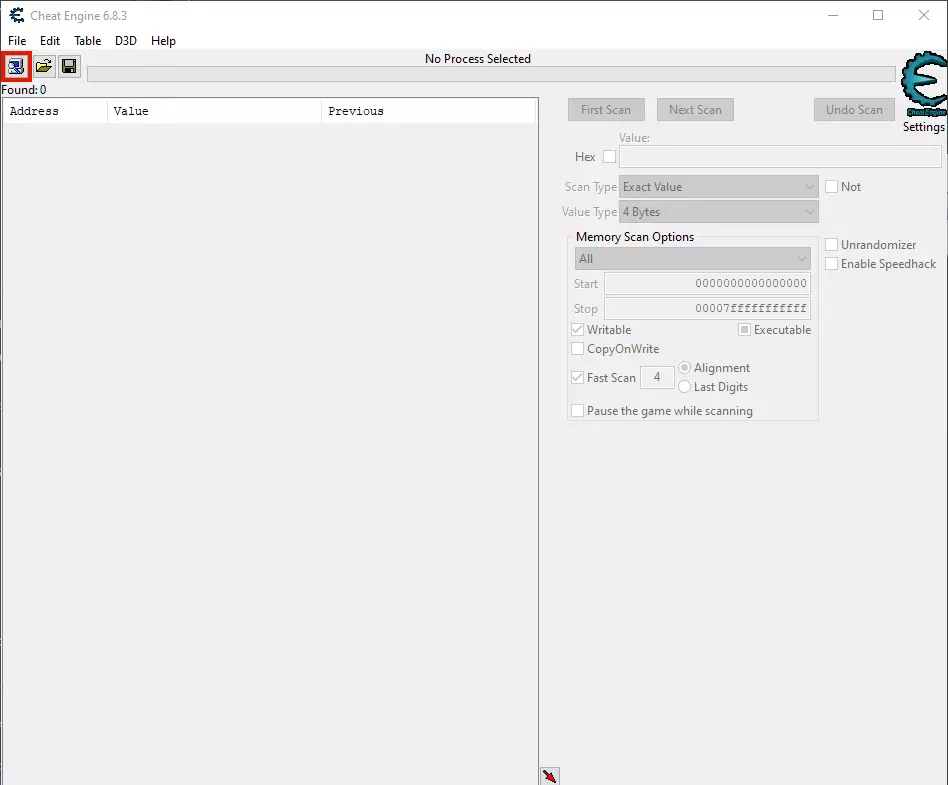The image size is (948, 785).
Task: Enable the Unrandomizer checkbox
Action: click(x=831, y=245)
